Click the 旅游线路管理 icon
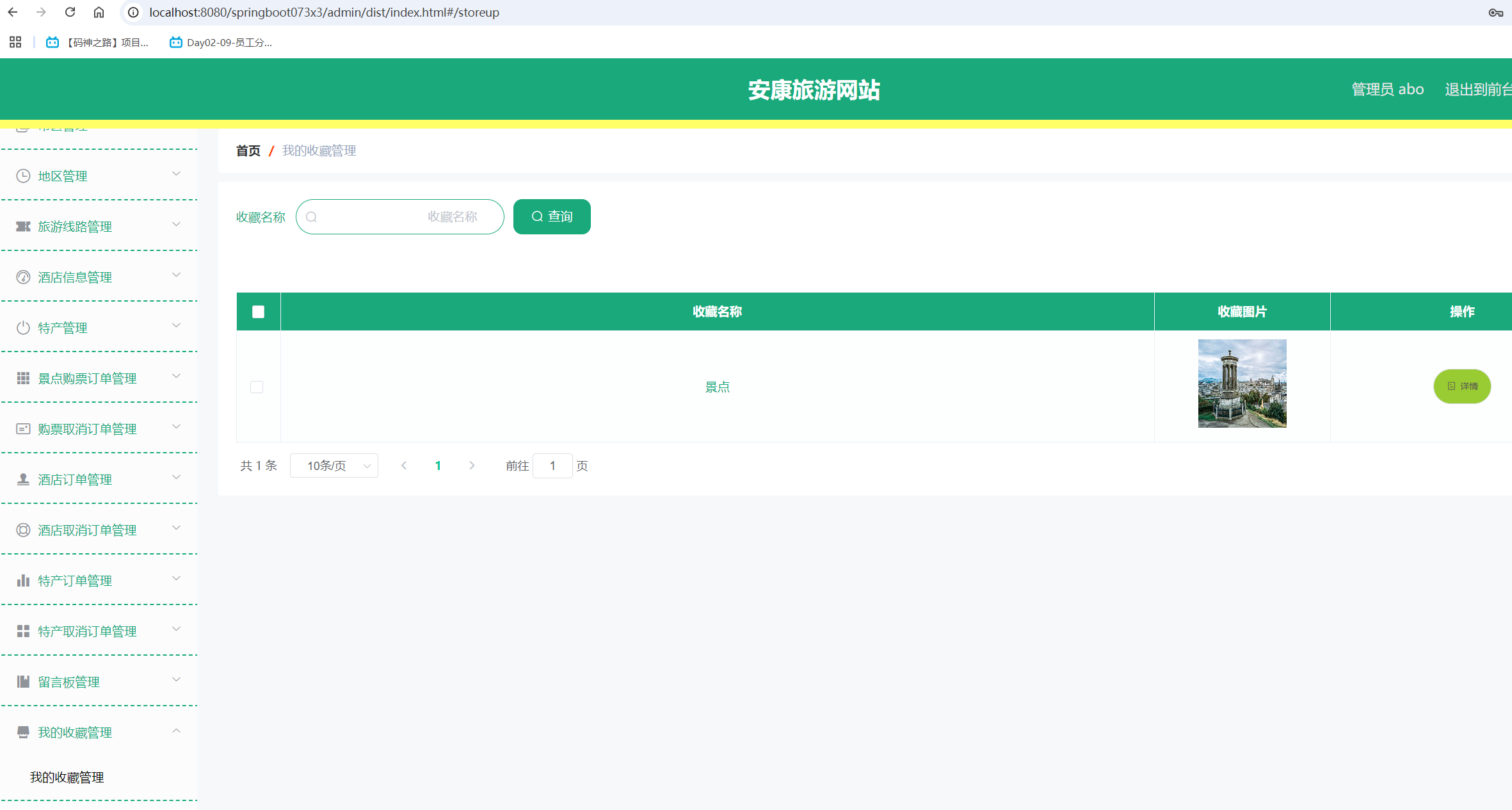 [x=23, y=226]
